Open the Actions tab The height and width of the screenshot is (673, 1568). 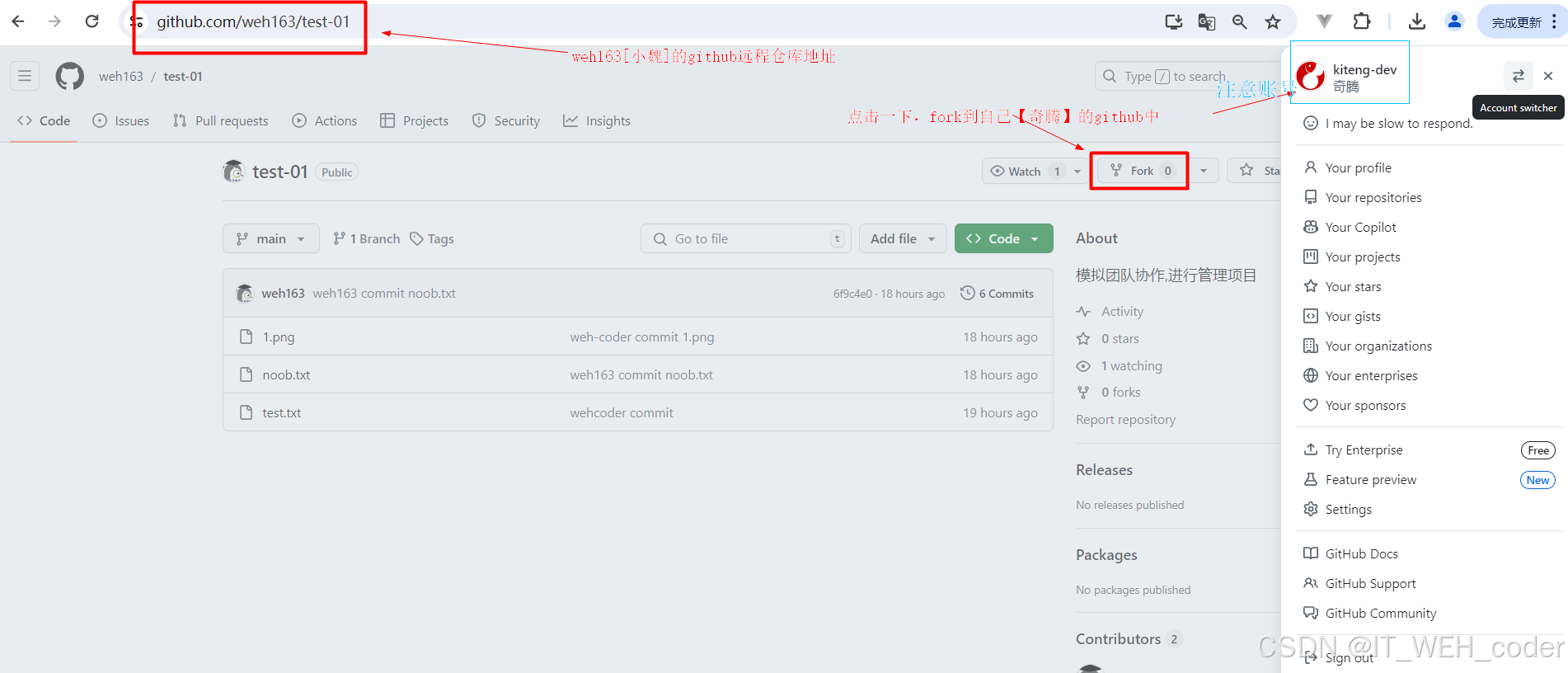point(325,120)
